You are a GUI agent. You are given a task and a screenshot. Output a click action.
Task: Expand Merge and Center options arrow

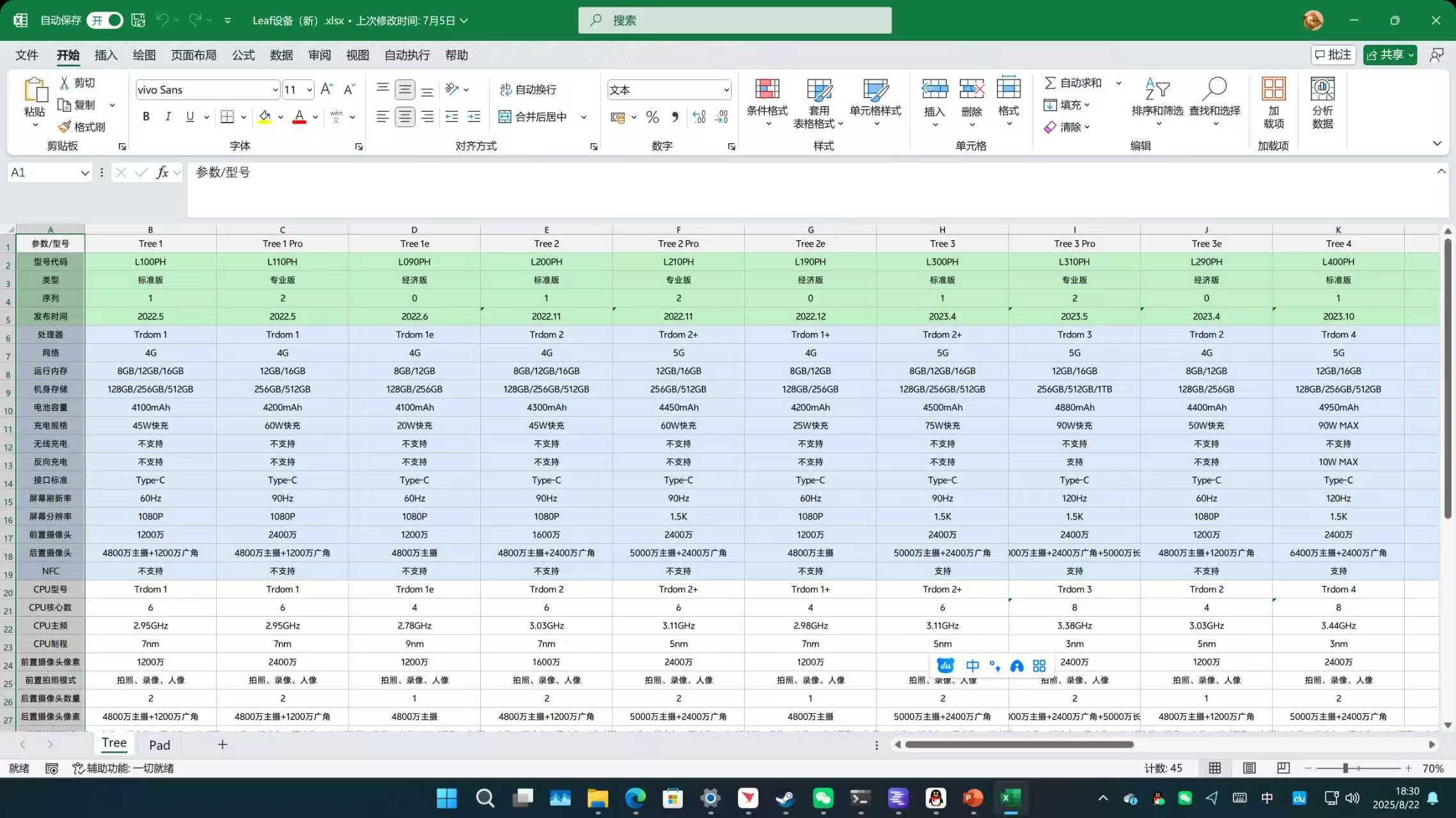(x=583, y=117)
